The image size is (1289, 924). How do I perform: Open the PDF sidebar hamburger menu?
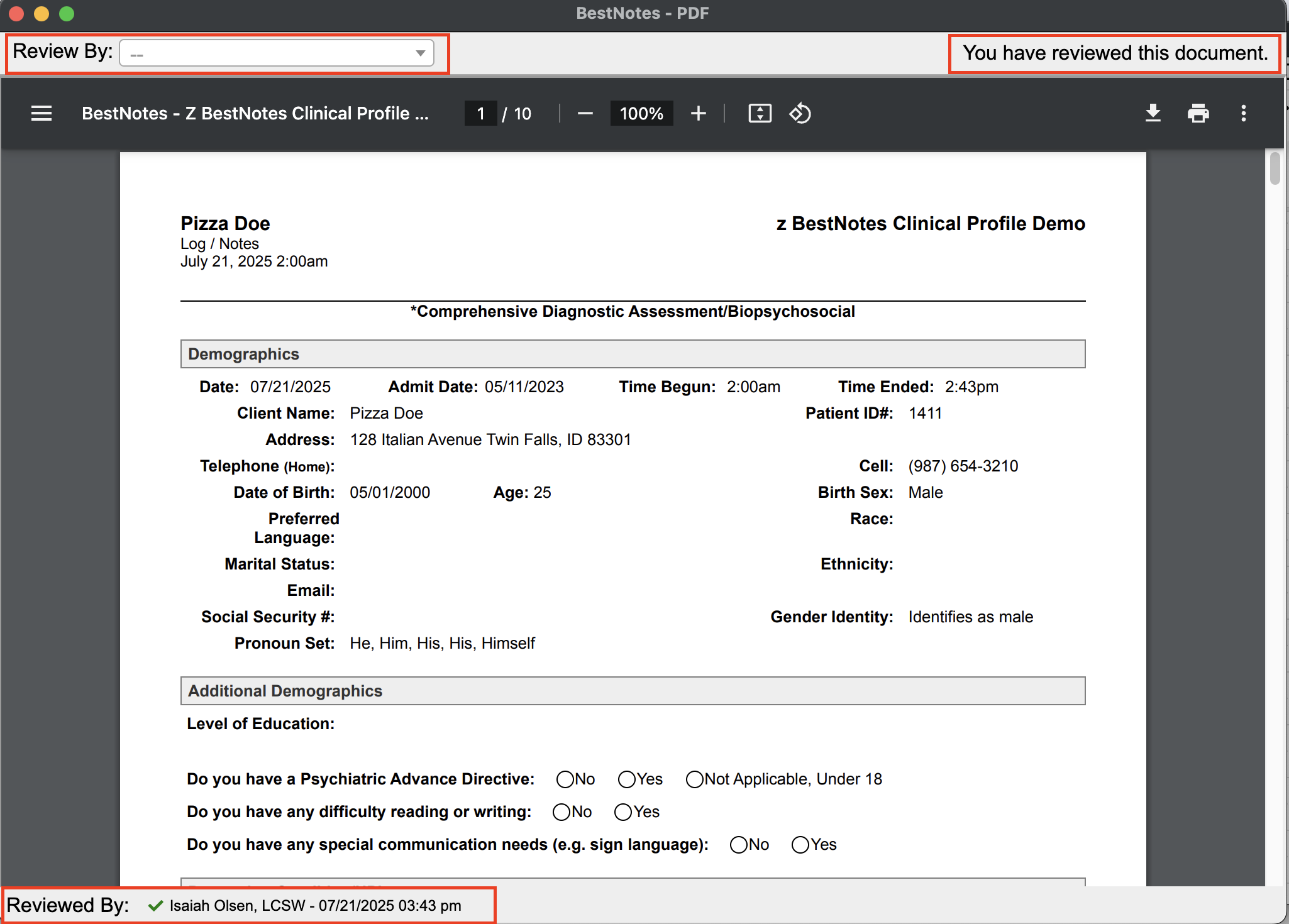pos(41,113)
